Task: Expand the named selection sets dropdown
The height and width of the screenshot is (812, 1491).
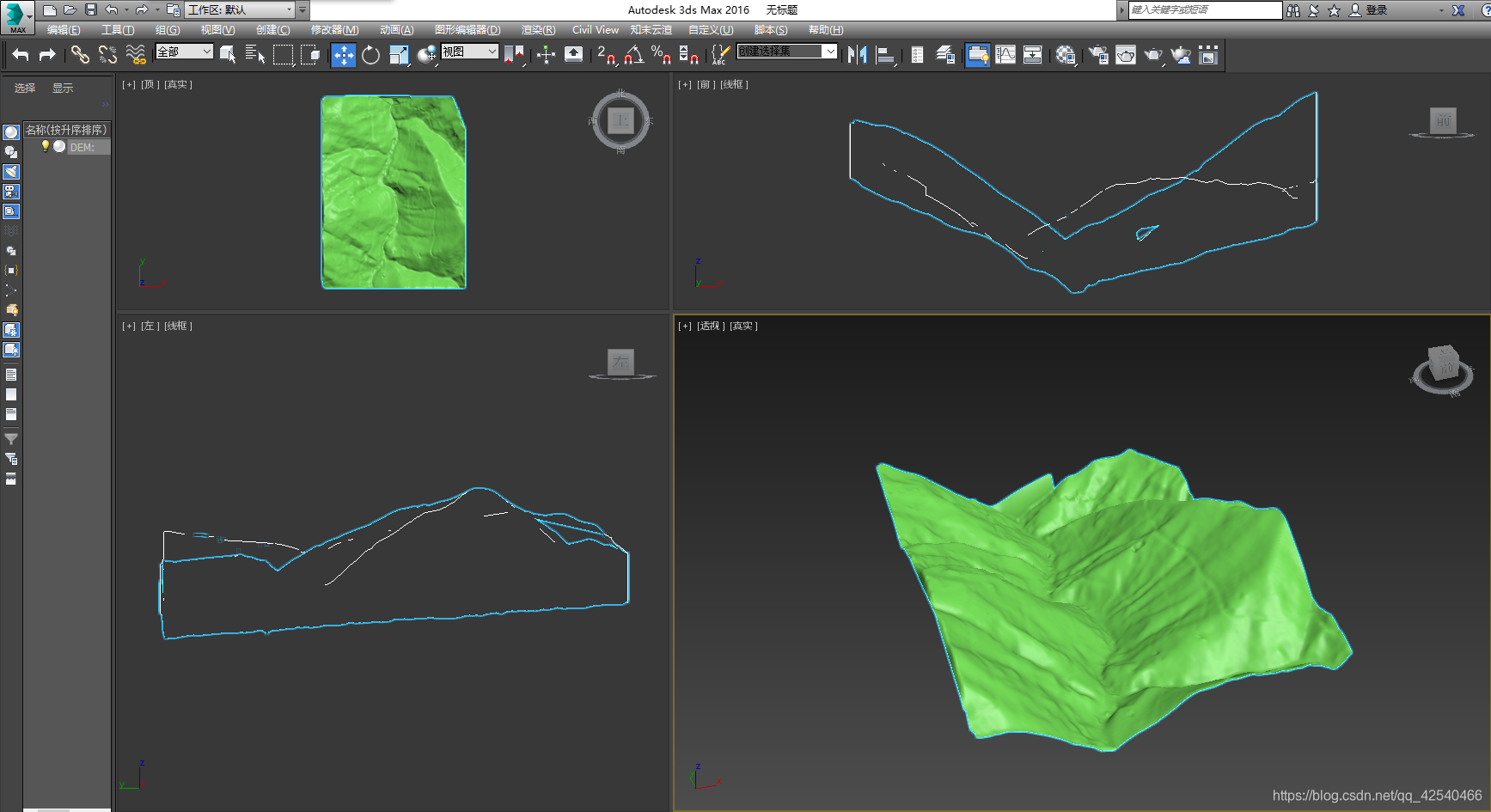Action: (x=830, y=52)
